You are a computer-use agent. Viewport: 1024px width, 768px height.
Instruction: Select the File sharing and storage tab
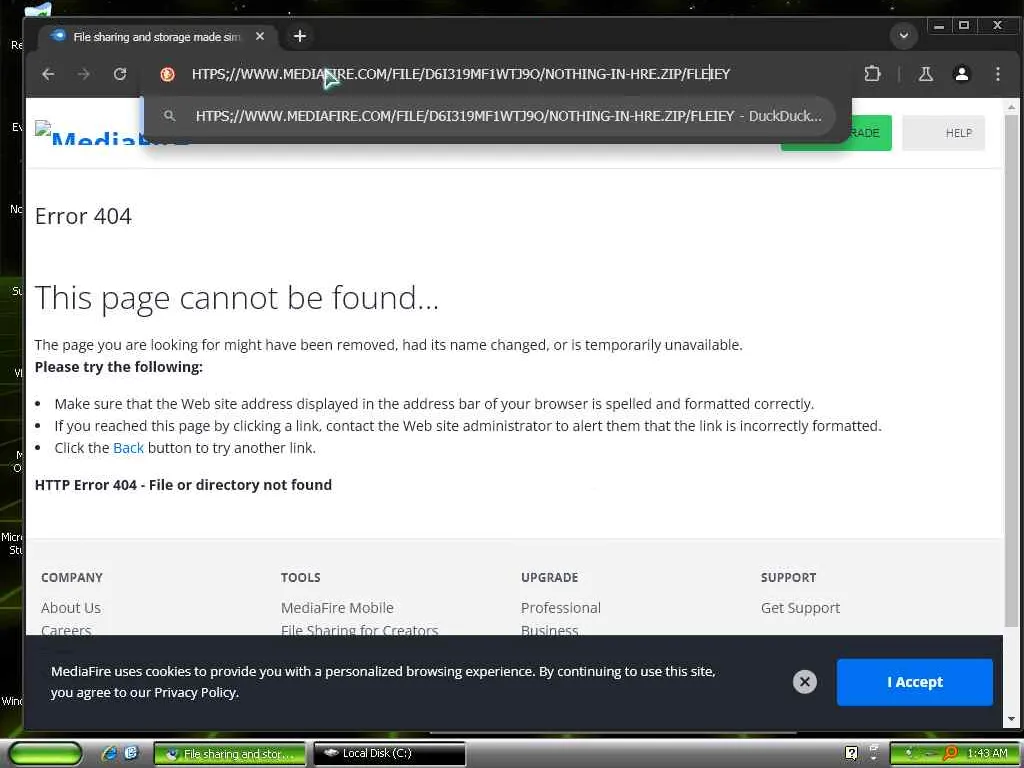(x=157, y=37)
